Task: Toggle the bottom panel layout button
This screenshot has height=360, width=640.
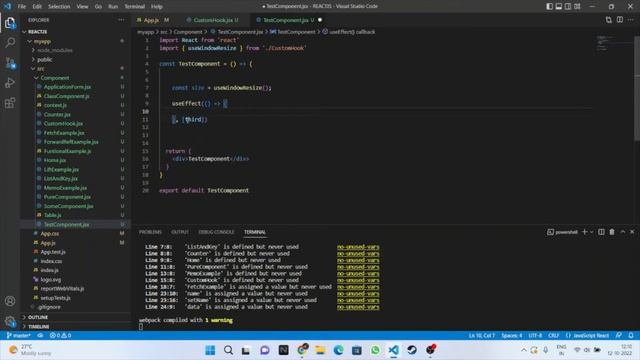Action: (559, 7)
